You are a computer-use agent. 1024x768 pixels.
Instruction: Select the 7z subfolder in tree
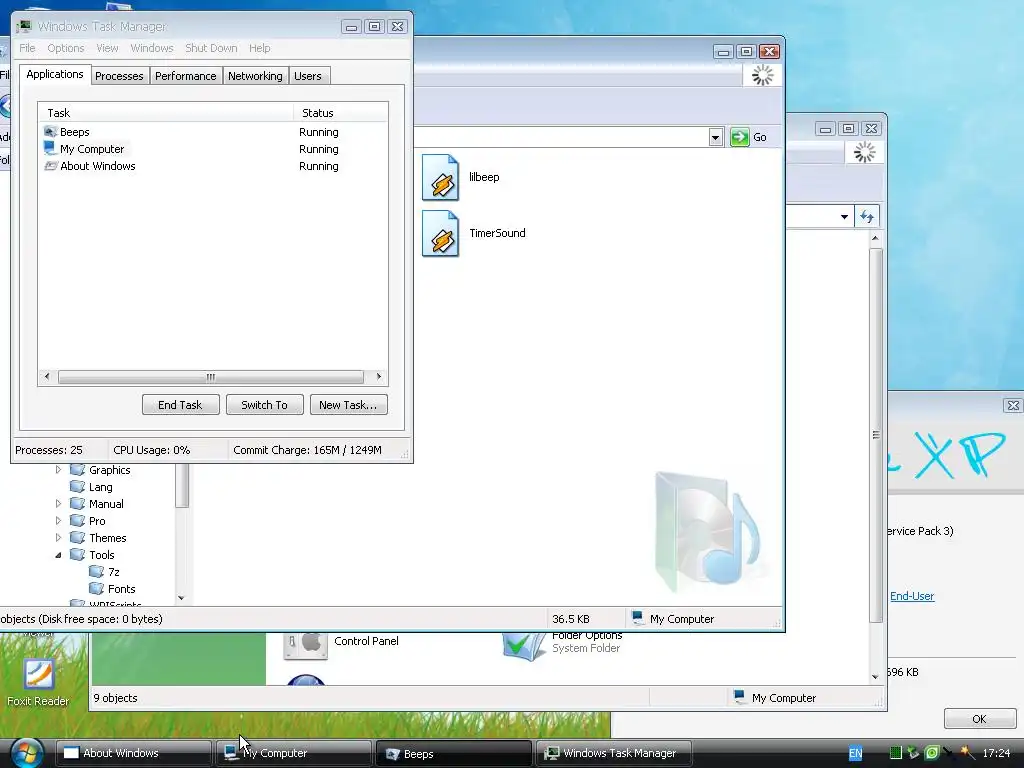104,571
